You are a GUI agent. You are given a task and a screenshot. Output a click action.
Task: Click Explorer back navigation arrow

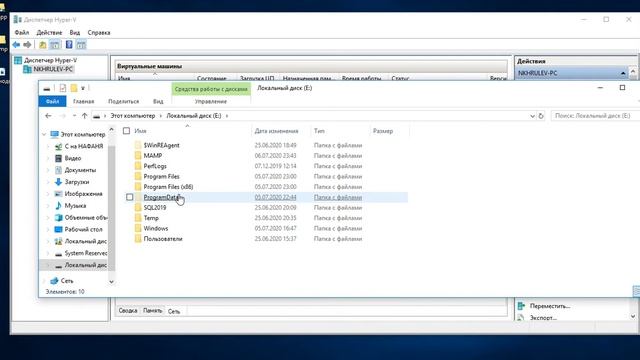click(48, 116)
